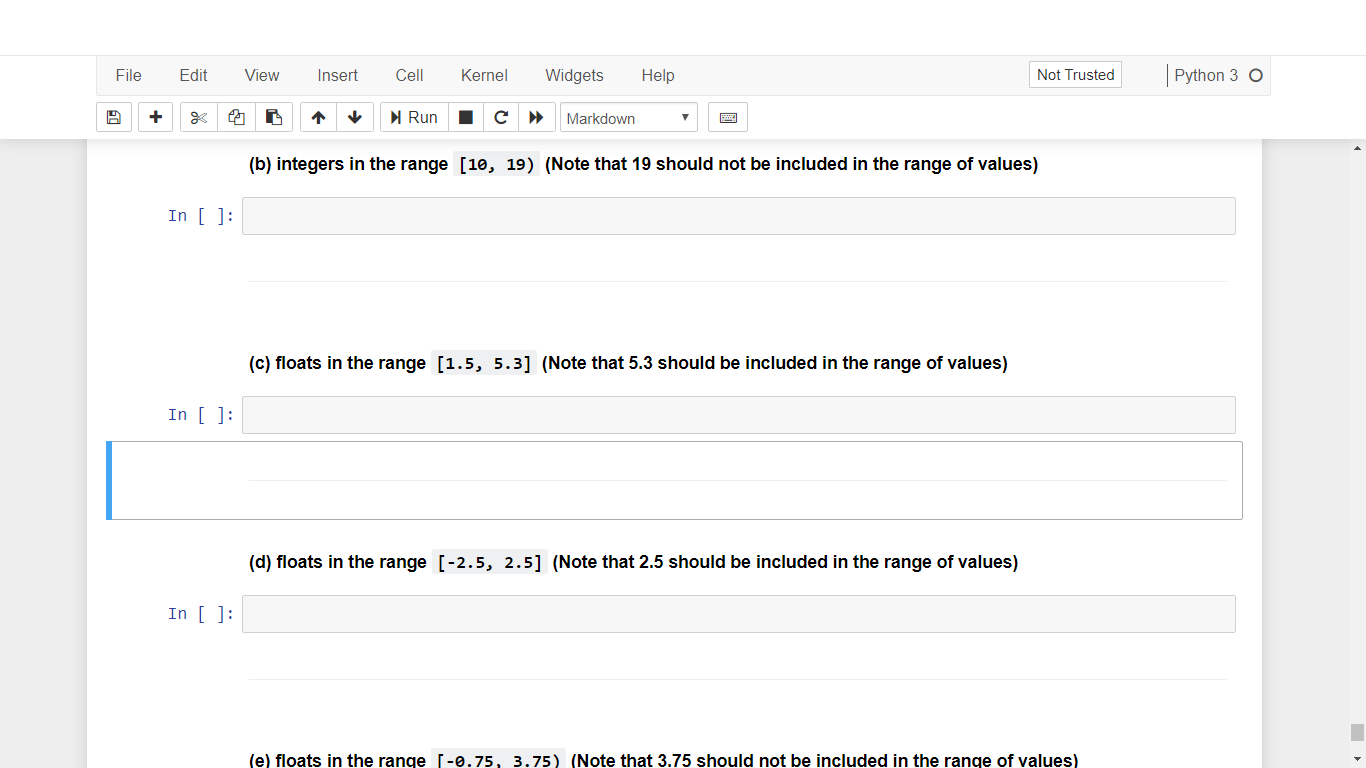Open the command palette keyboard icon

[x=728, y=117]
